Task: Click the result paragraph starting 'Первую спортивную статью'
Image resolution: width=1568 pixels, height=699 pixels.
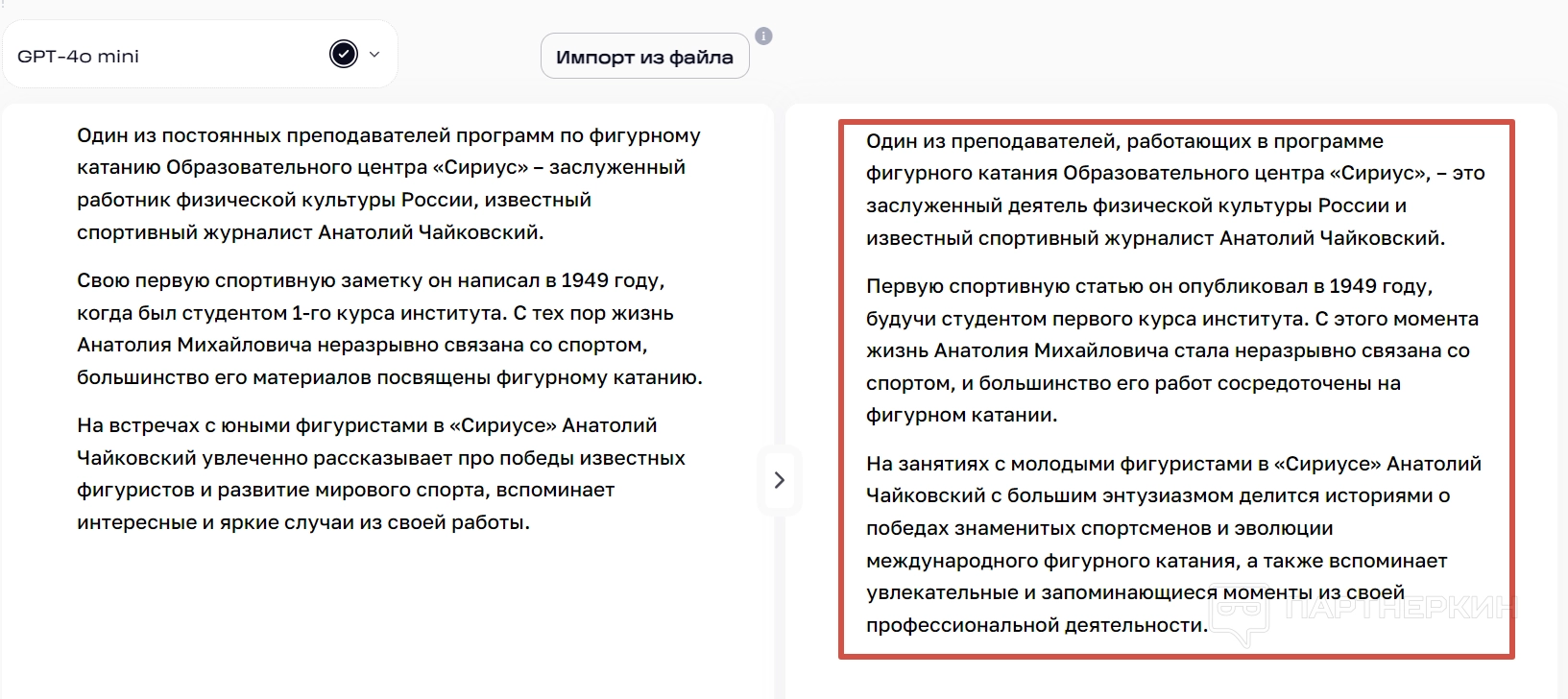Action: tap(1171, 350)
